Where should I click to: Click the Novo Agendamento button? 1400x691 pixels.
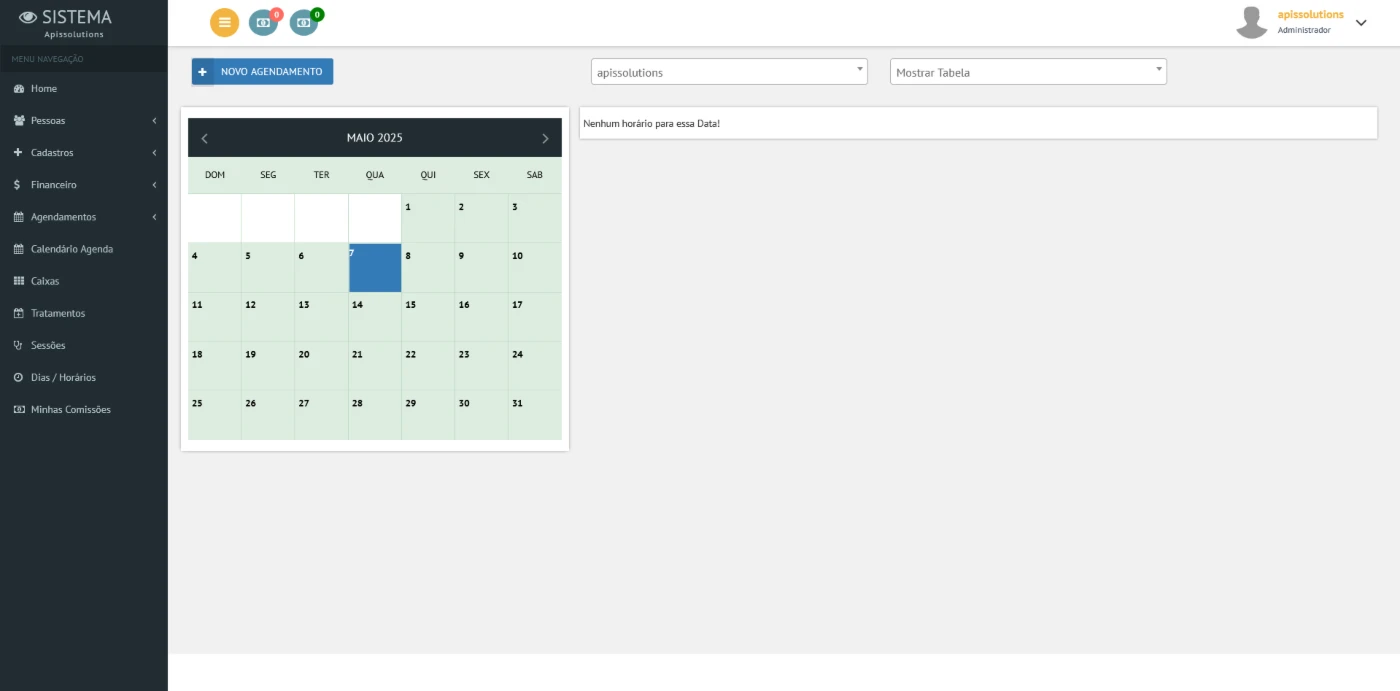pos(262,72)
